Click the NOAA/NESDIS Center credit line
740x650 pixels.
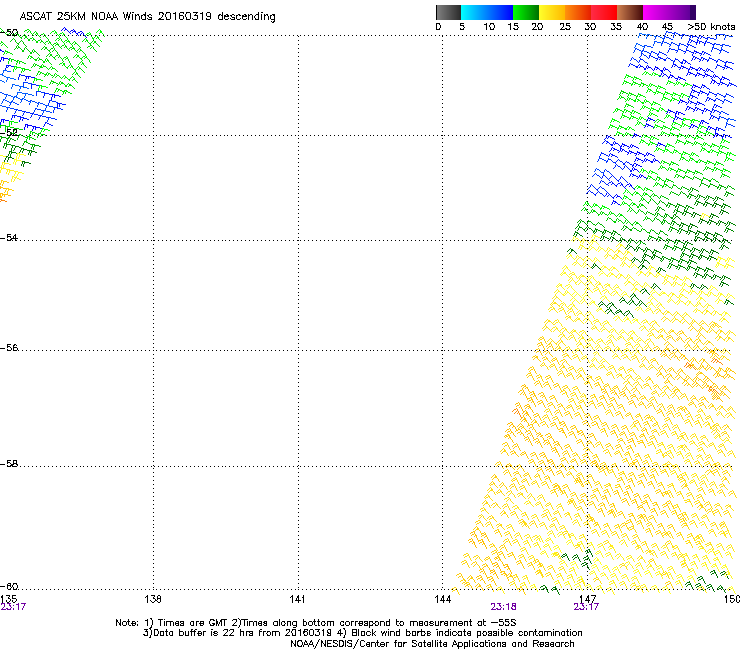(x=432, y=644)
